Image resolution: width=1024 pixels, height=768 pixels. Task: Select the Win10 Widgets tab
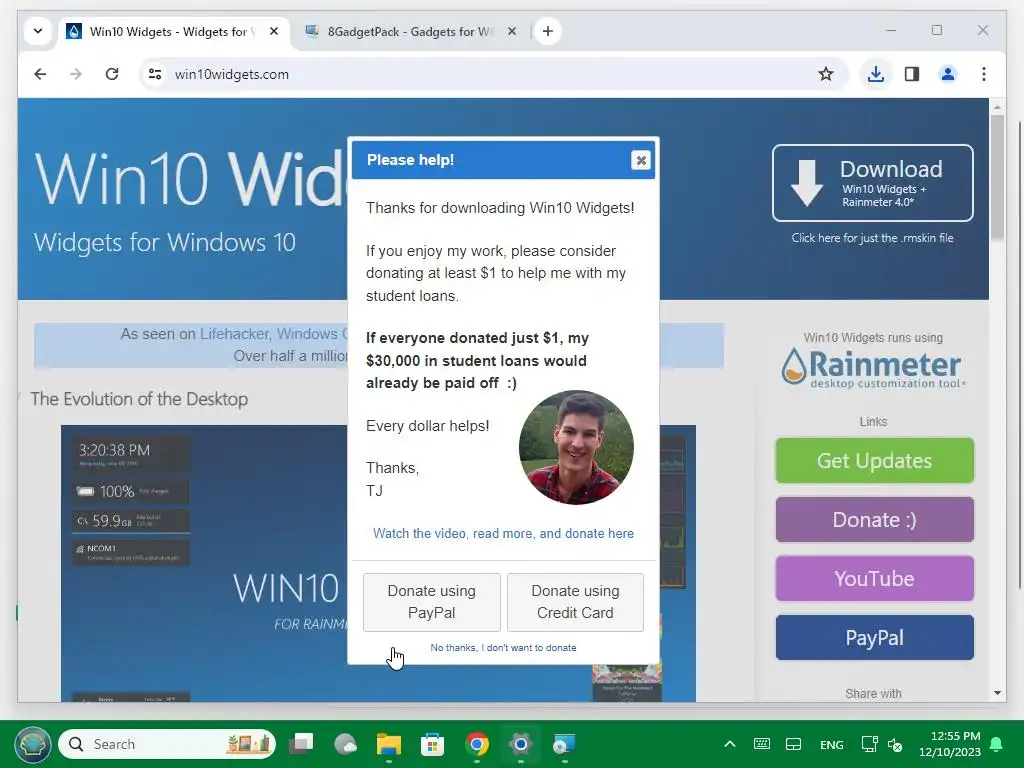[172, 31]
